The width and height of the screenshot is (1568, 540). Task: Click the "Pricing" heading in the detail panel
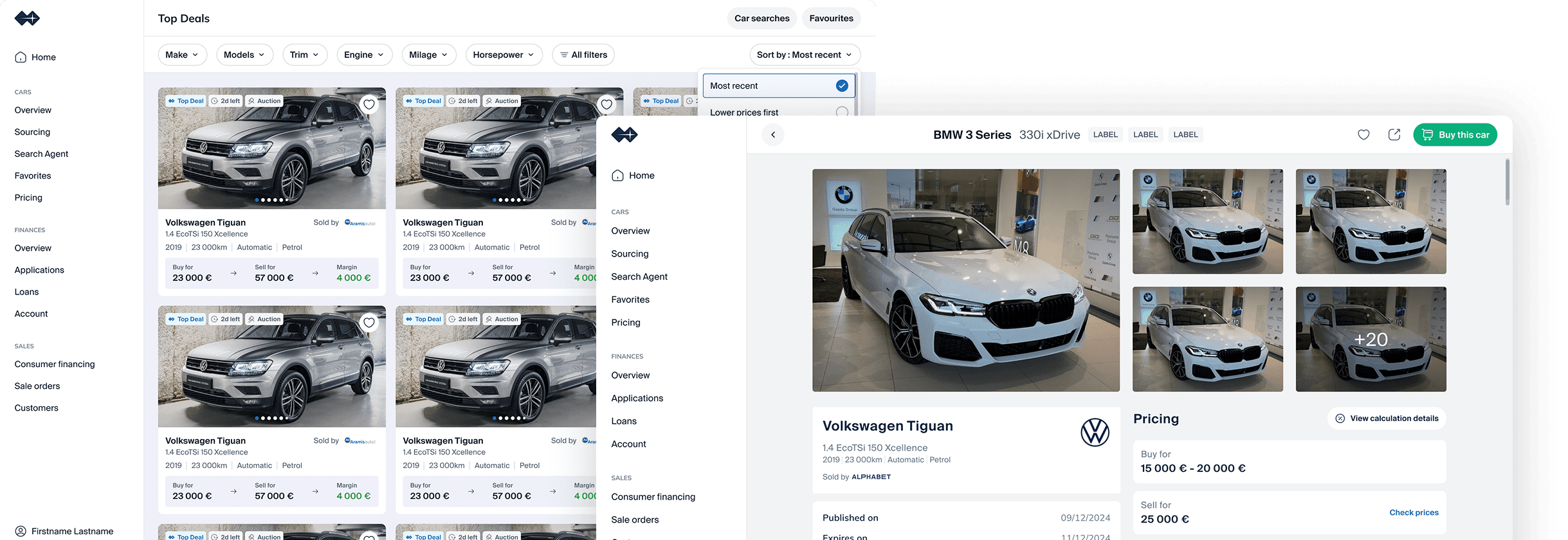pyautogui.click(x=1156, y=419)
